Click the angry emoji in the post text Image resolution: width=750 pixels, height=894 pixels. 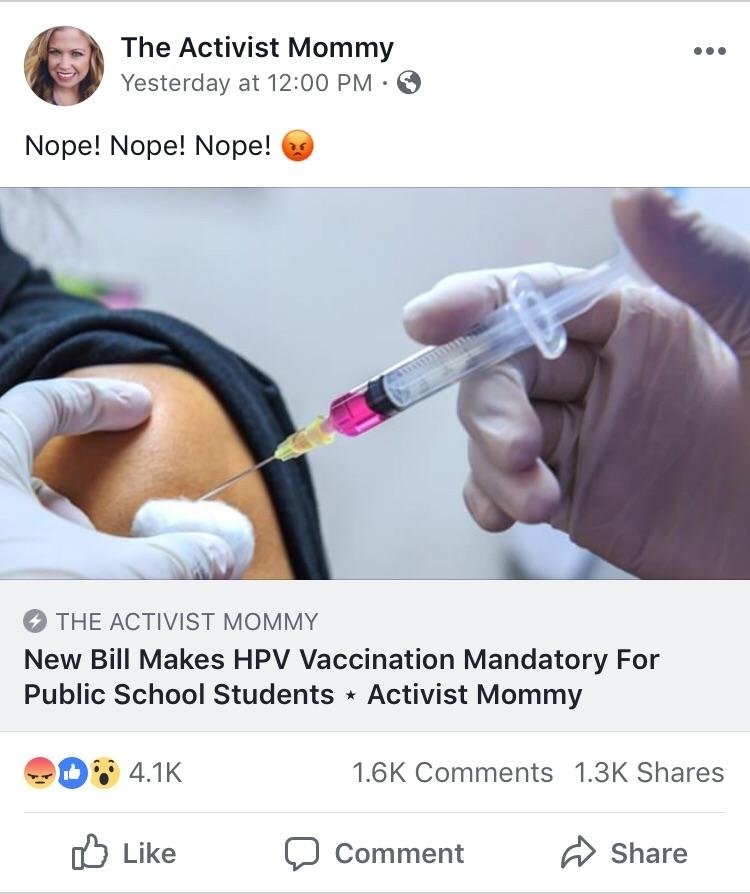[298, 146]
